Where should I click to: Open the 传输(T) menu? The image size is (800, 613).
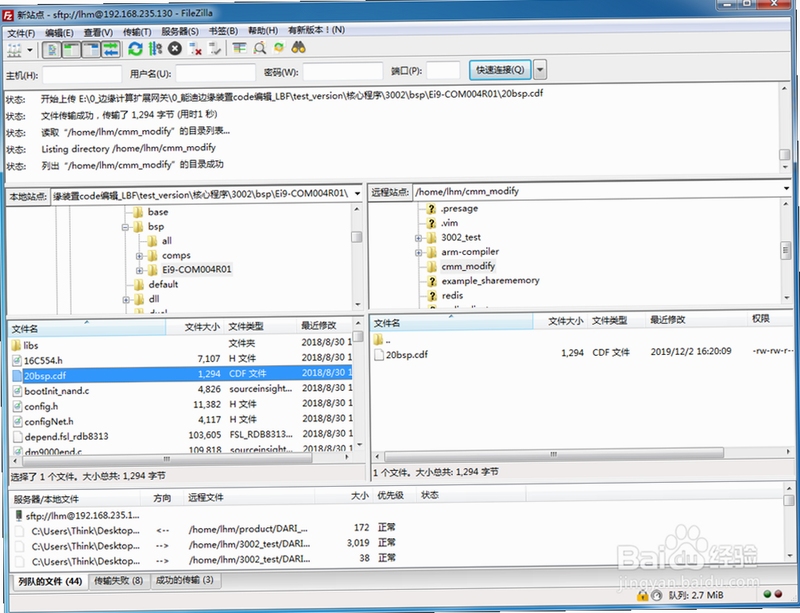(137, 32)
